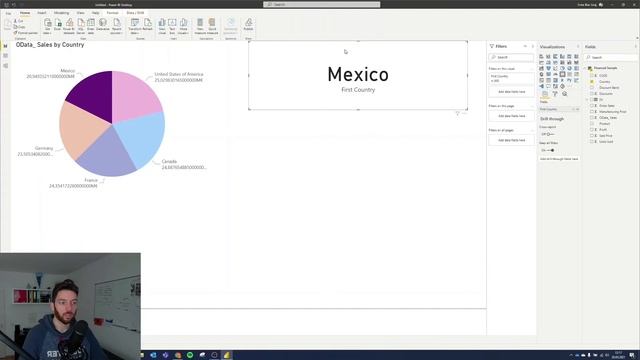Click Add data fields here under this visual
640x360 pixels.
click(x=511, y=92)
